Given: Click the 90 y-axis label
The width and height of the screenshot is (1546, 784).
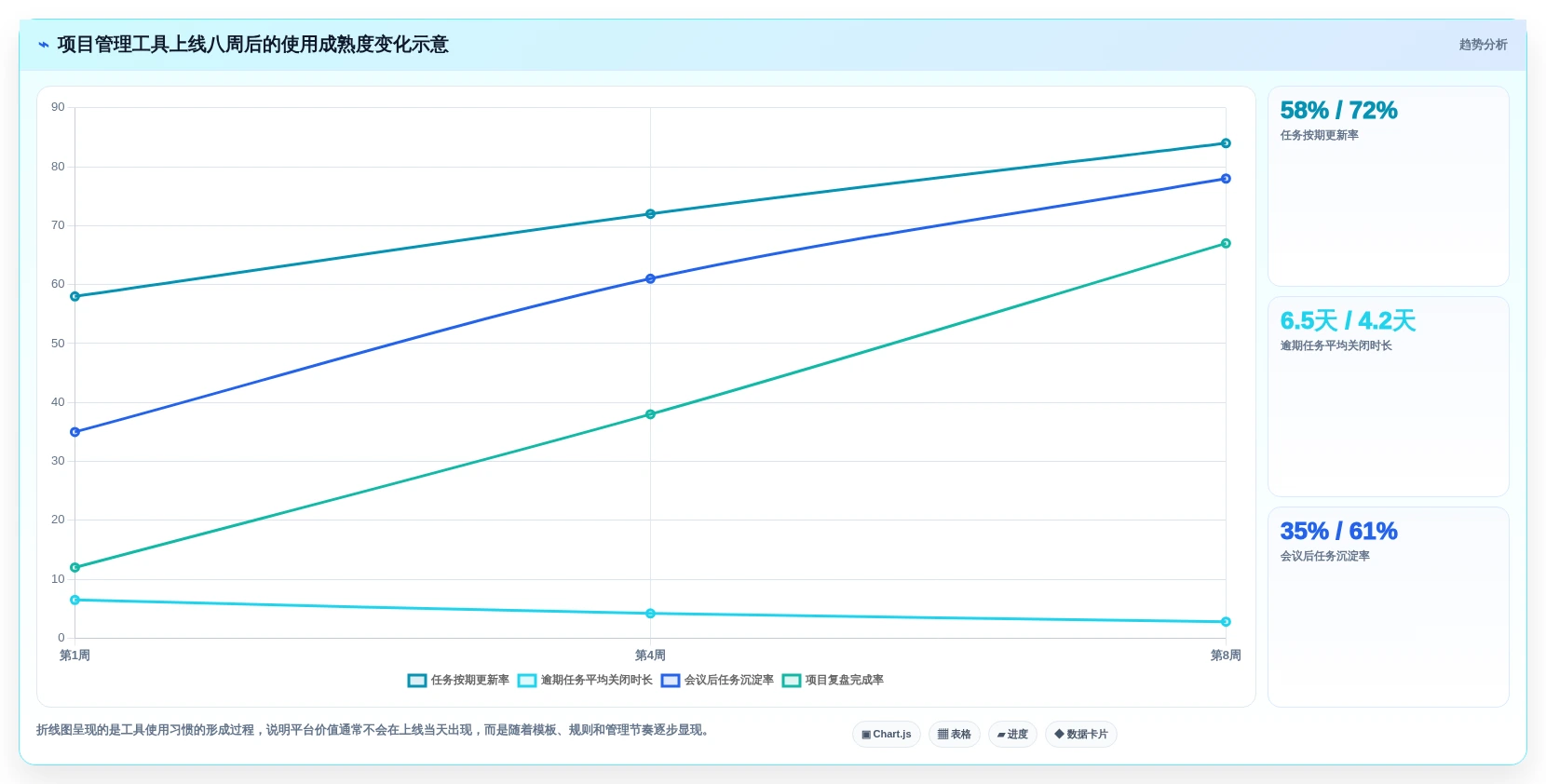Looking at the screenshot, I should tap(58, 108).
